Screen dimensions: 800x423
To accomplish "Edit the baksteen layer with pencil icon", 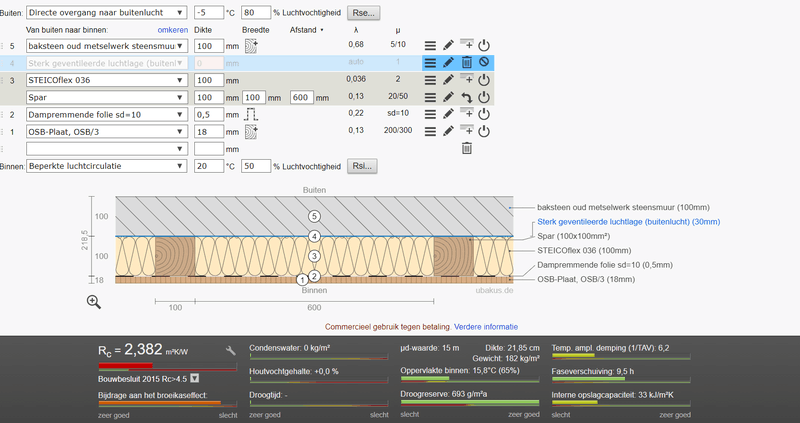I will pyautogui.click(x=449, y=46).
